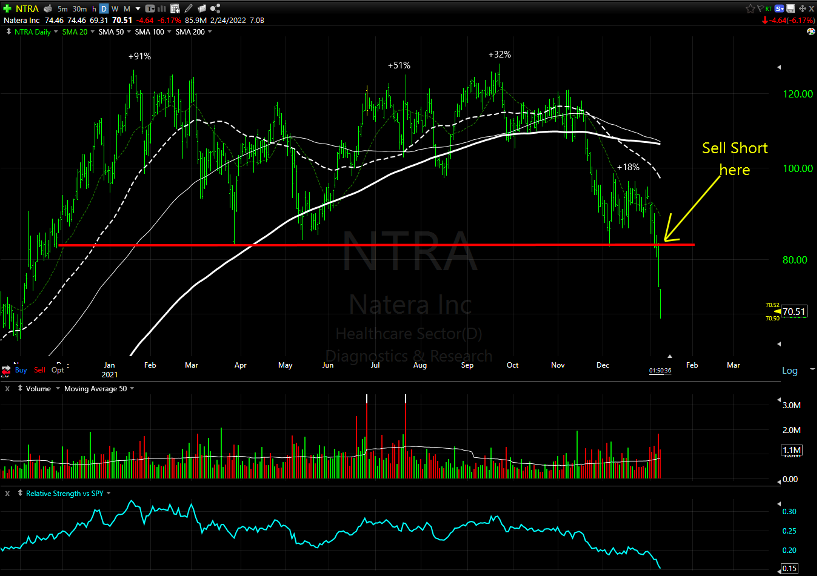This screenshot has width=817, height=576.
Task: Open dropdown arrow next to Log
Action: (812, 369)
